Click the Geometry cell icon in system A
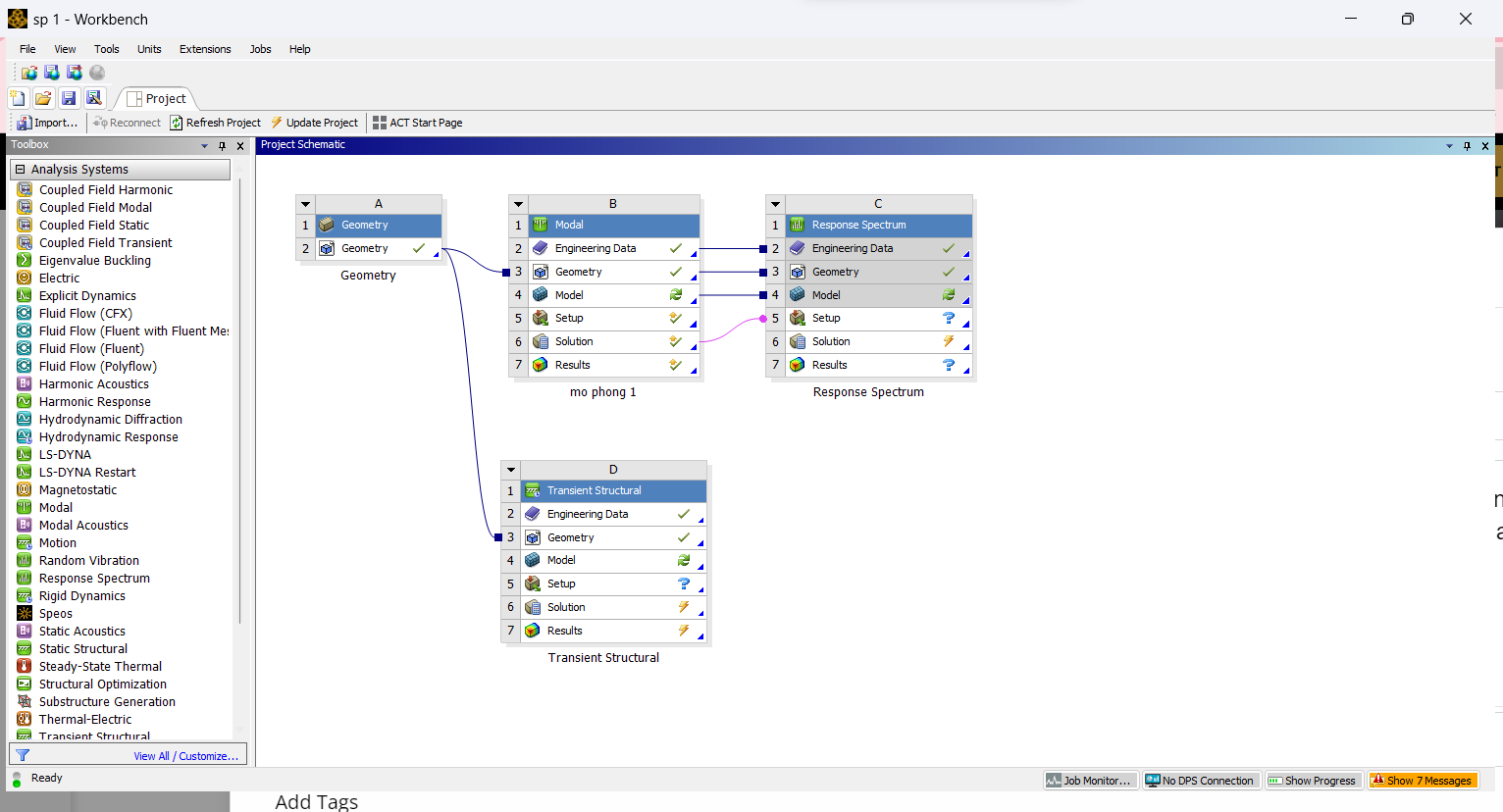Screen dimensions: 1503x812 [x=327, y=248]
